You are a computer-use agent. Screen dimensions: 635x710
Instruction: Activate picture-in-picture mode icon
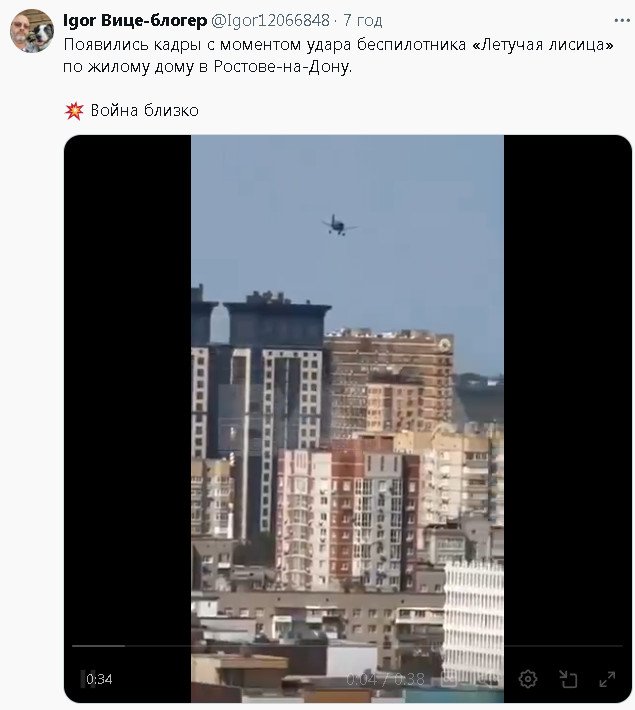pyautogui.click(x=568, y=679)
